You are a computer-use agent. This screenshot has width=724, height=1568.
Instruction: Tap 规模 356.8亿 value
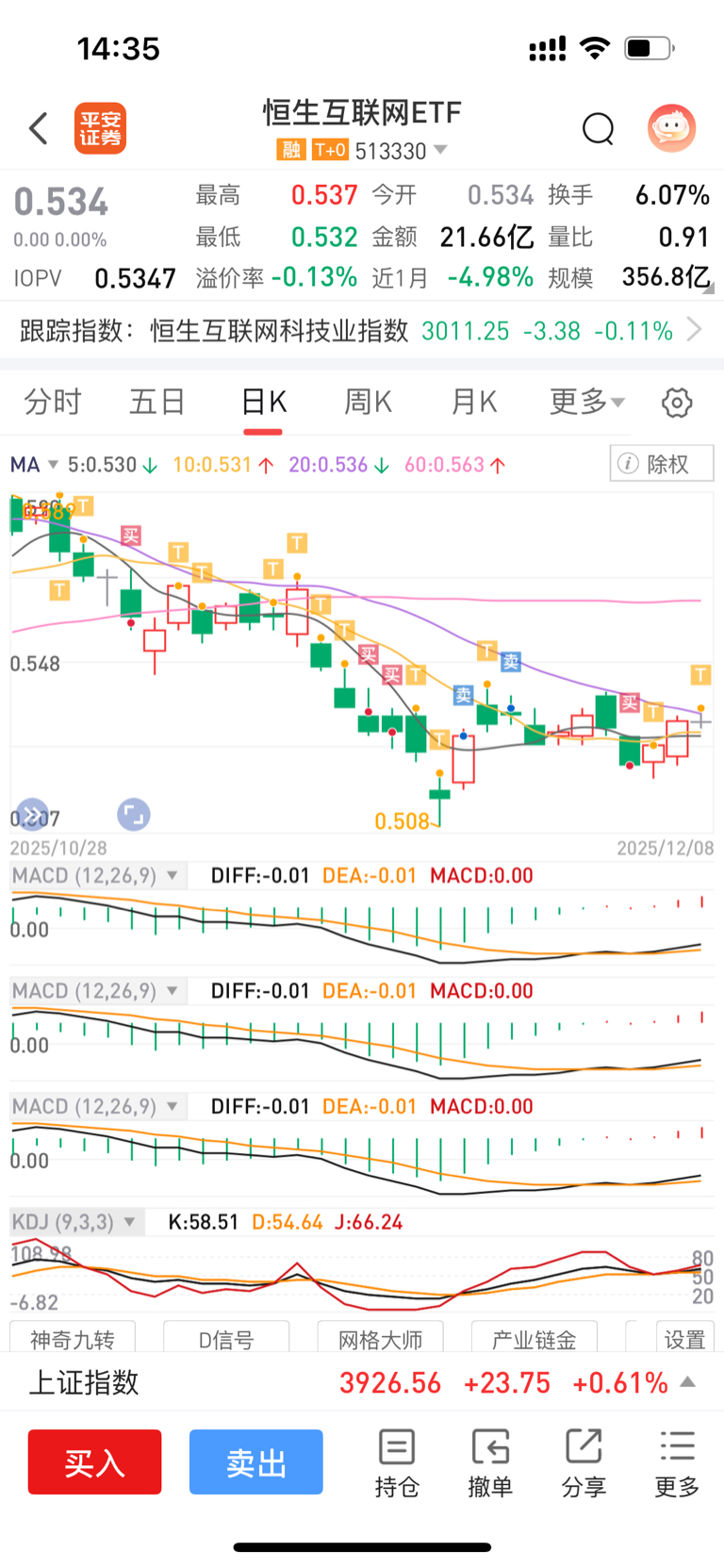[x=666, y=277]
